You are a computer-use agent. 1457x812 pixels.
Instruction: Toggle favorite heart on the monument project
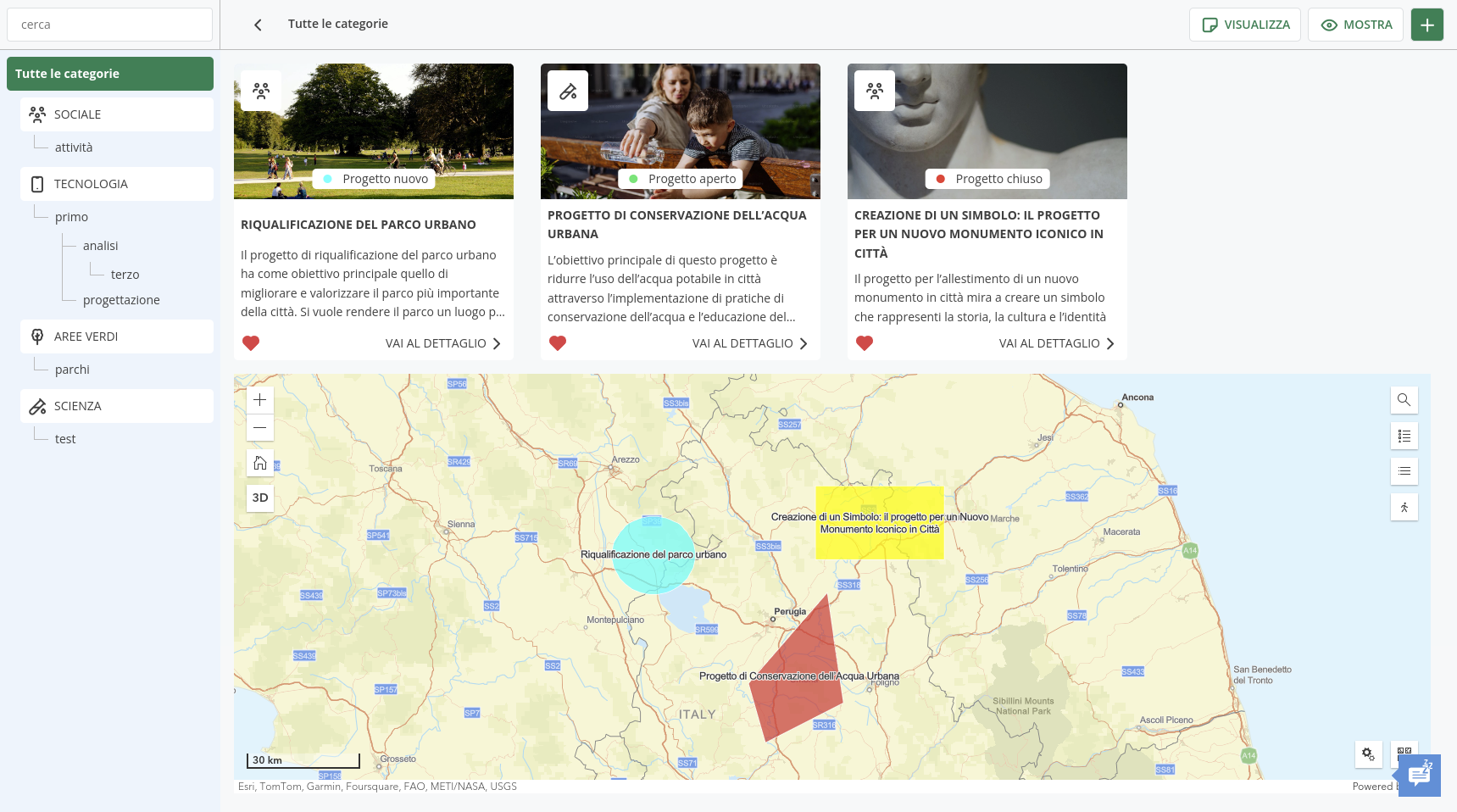pyautogui.click(x=865, y=343)
